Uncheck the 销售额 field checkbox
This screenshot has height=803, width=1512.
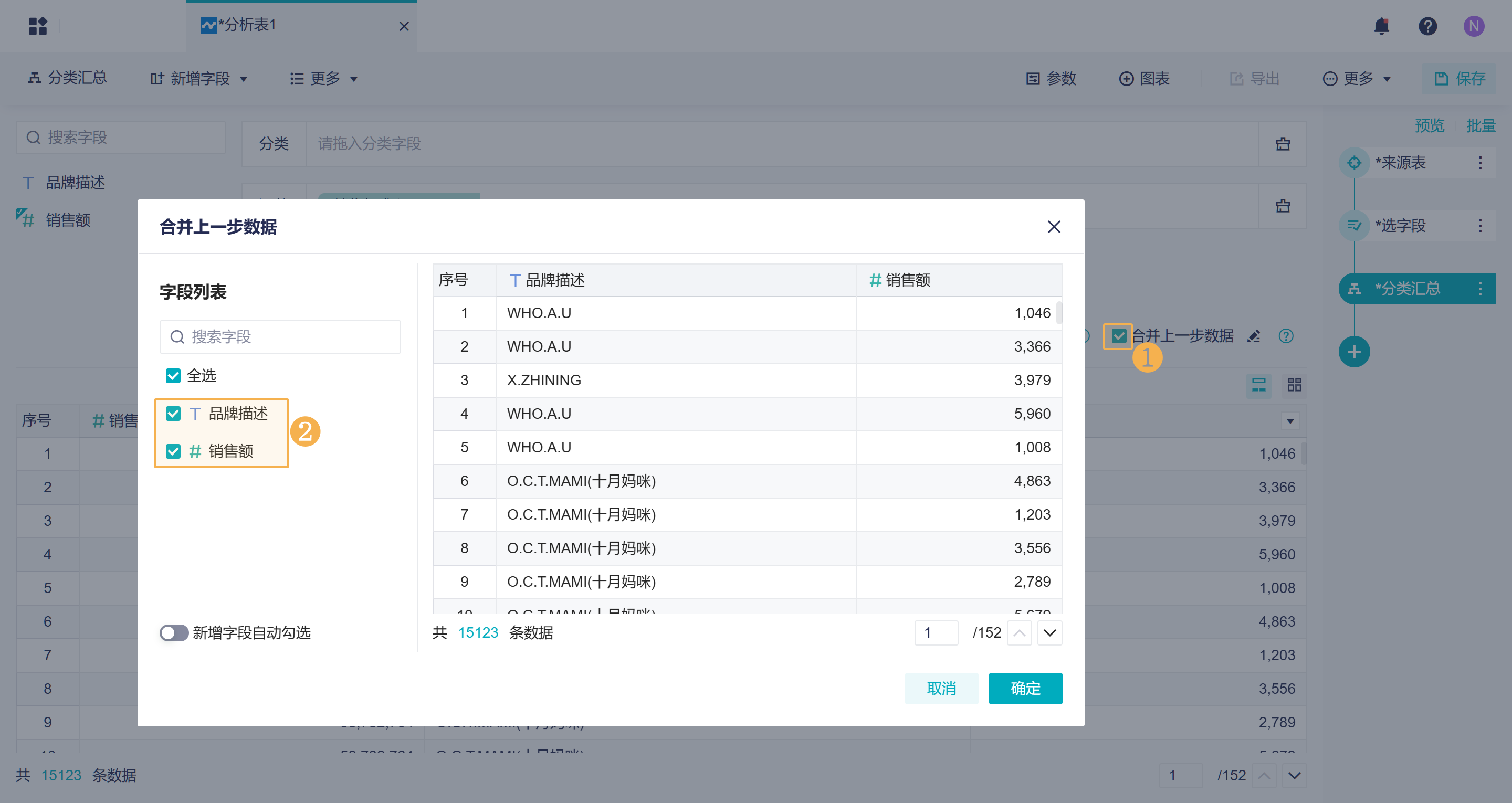point(173,451)
